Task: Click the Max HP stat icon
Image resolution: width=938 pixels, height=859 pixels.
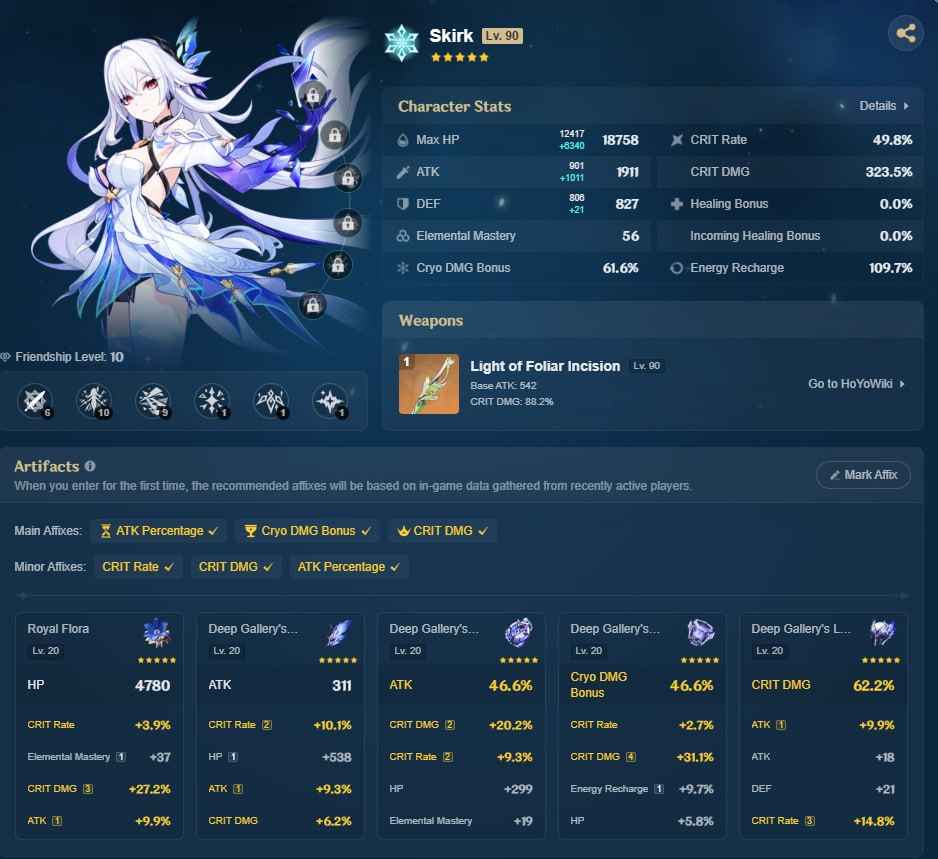Action: pyautogui.click(x=403, y=140)
